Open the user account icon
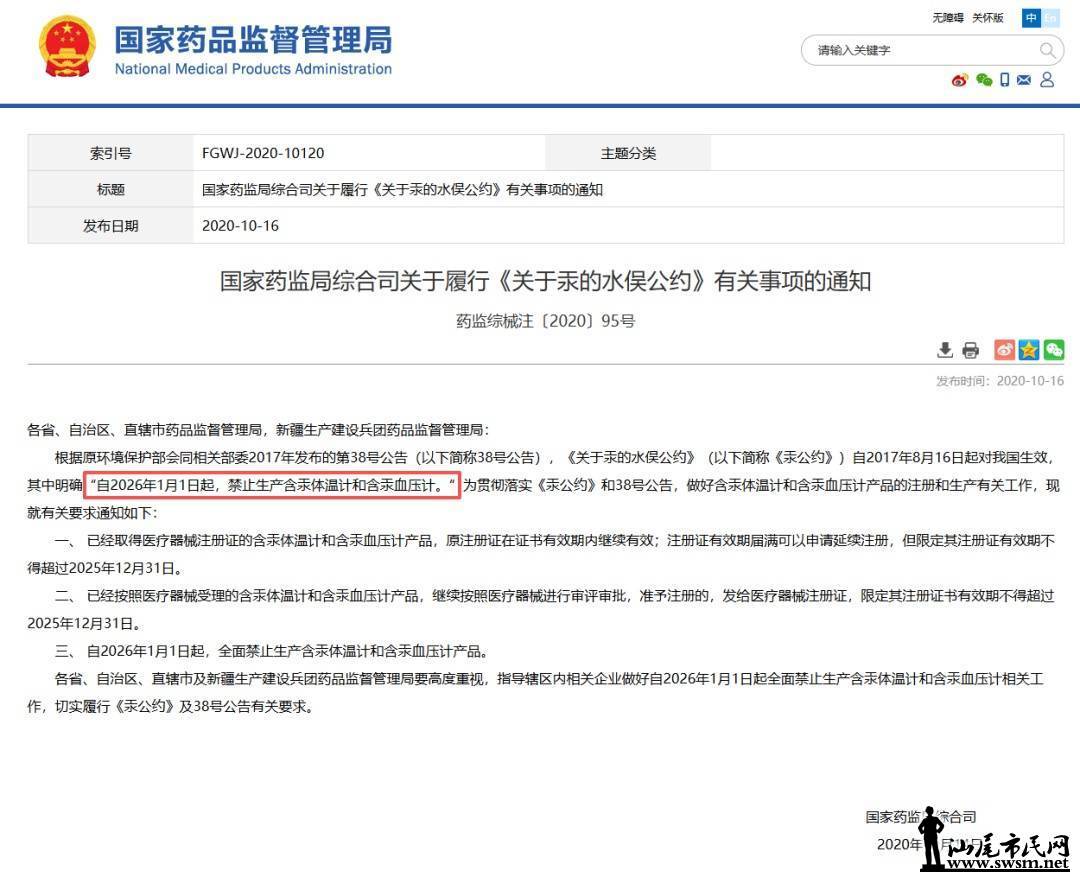The height and width of the screenshot is (877, 1080). click(x=1047, y=80)
